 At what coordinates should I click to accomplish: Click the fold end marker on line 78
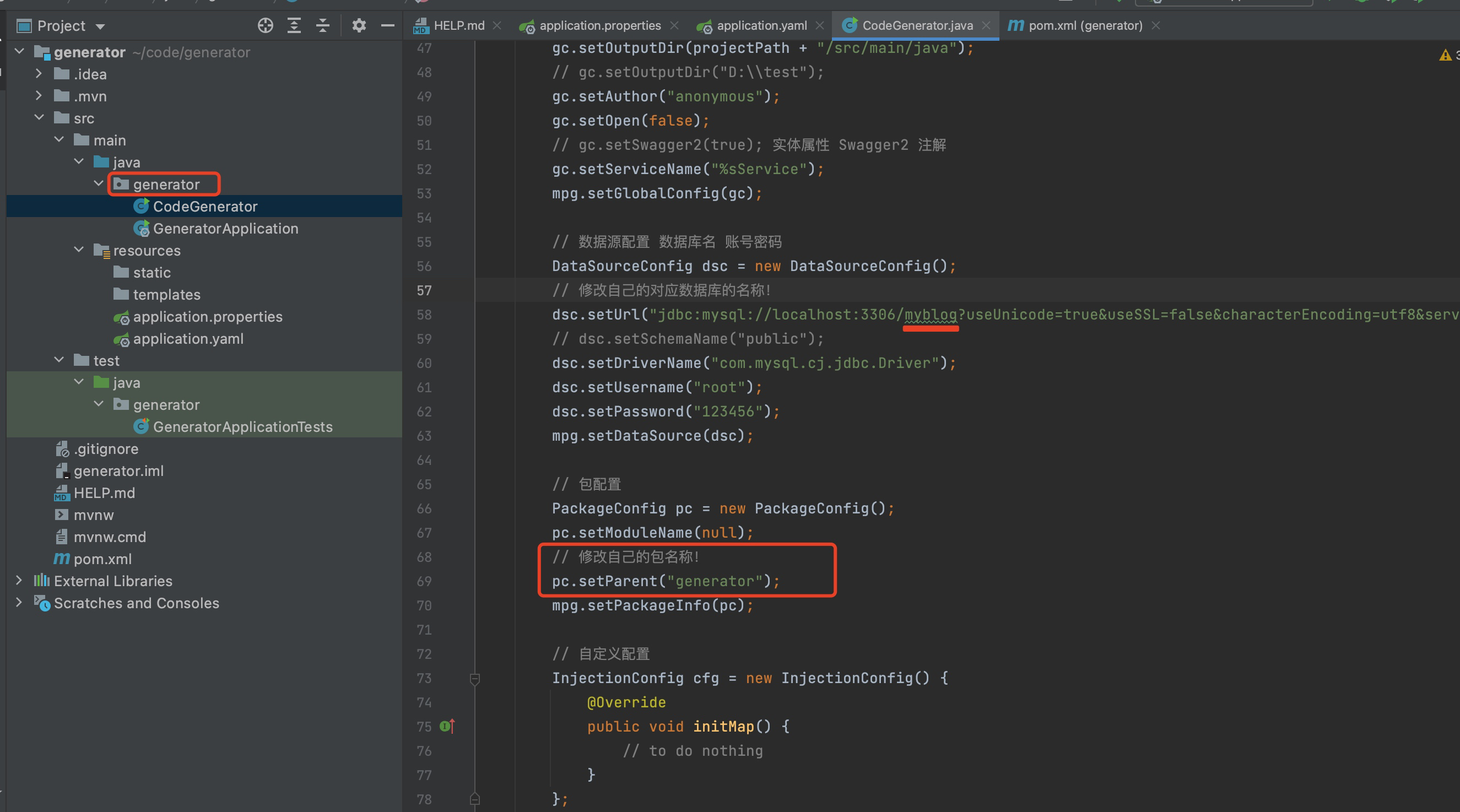coord(475,799)
